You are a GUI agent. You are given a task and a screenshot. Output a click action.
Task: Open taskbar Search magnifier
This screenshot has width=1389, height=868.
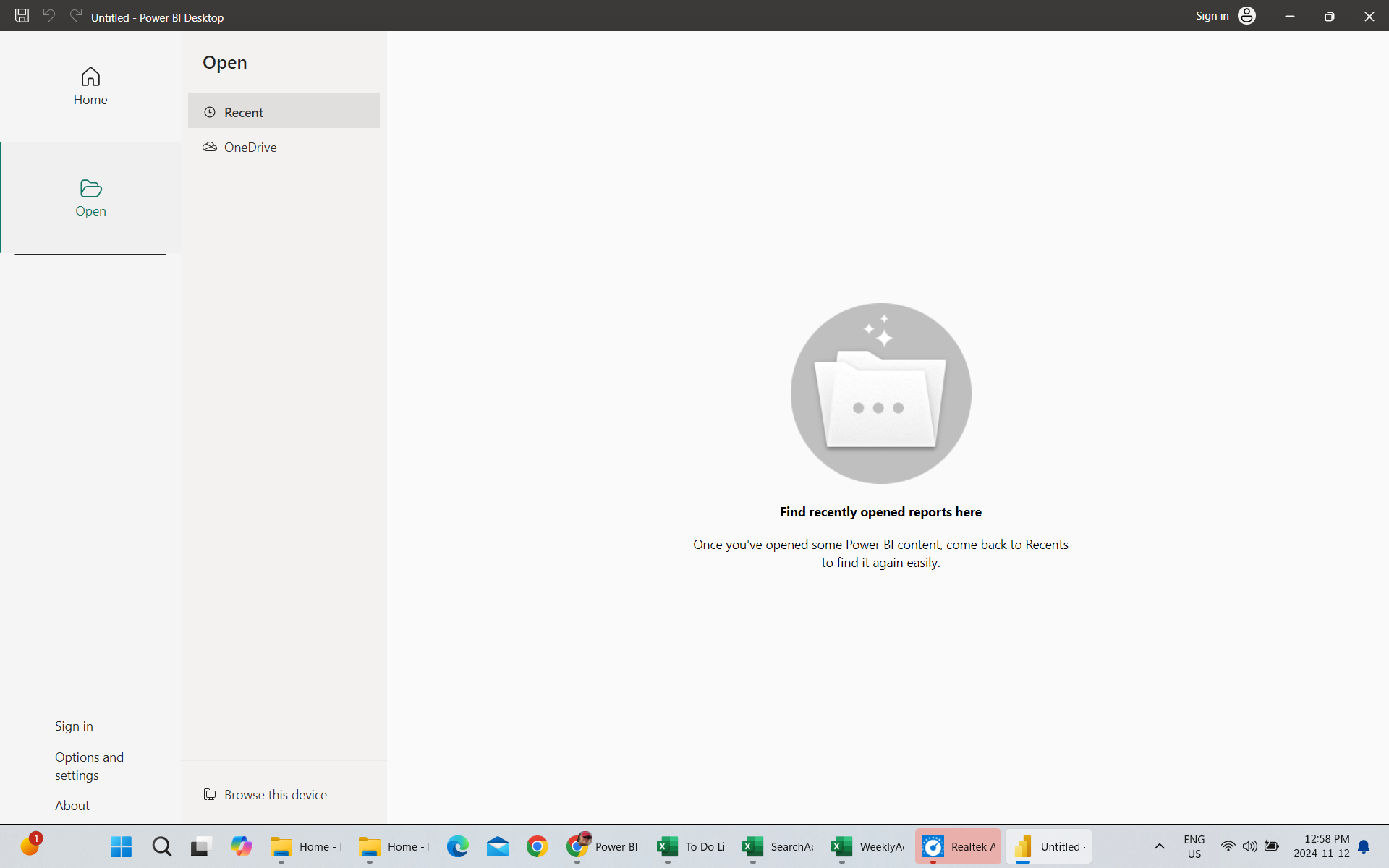pos(161,846)
